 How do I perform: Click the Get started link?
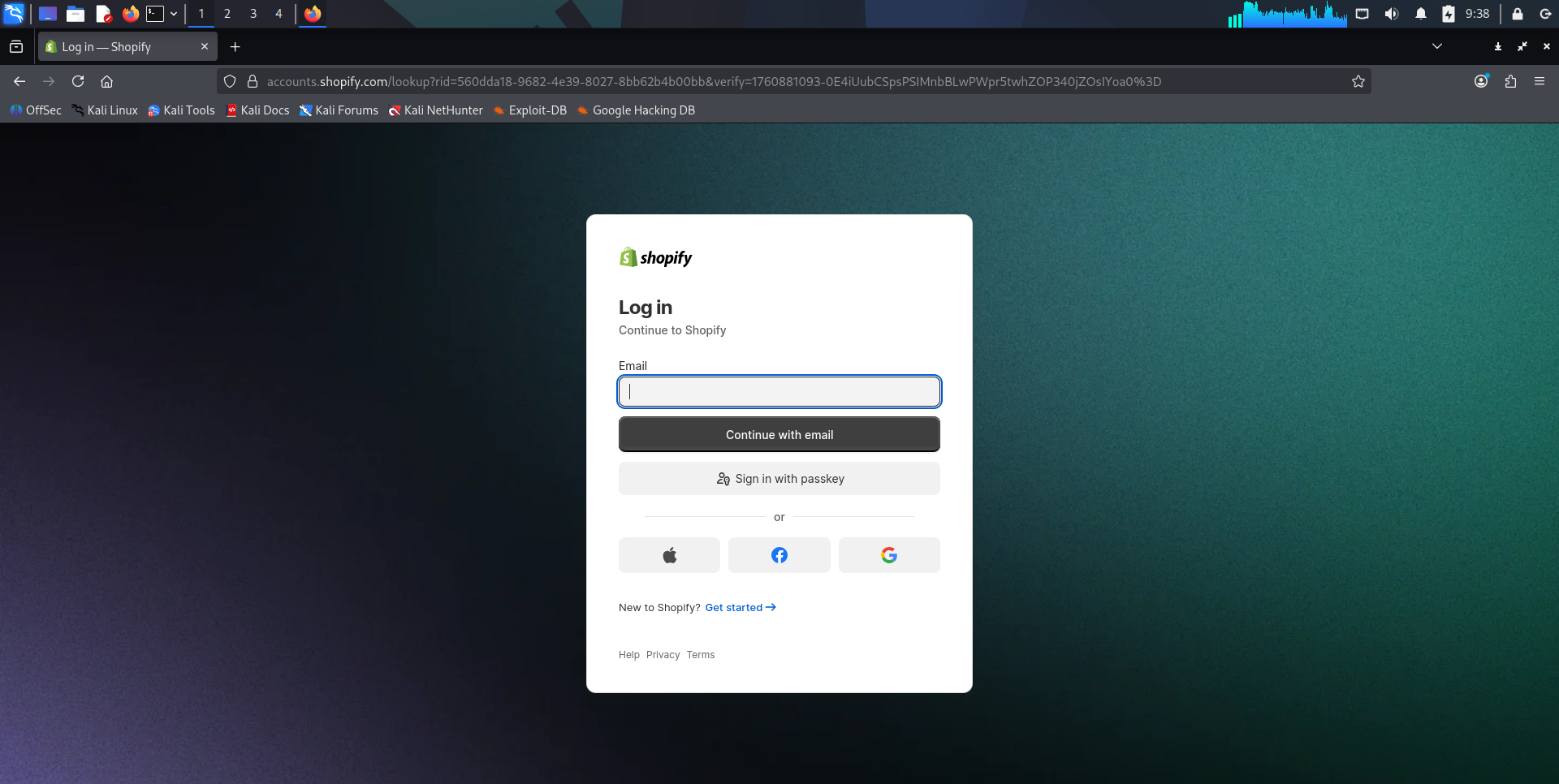click(741, 607)
